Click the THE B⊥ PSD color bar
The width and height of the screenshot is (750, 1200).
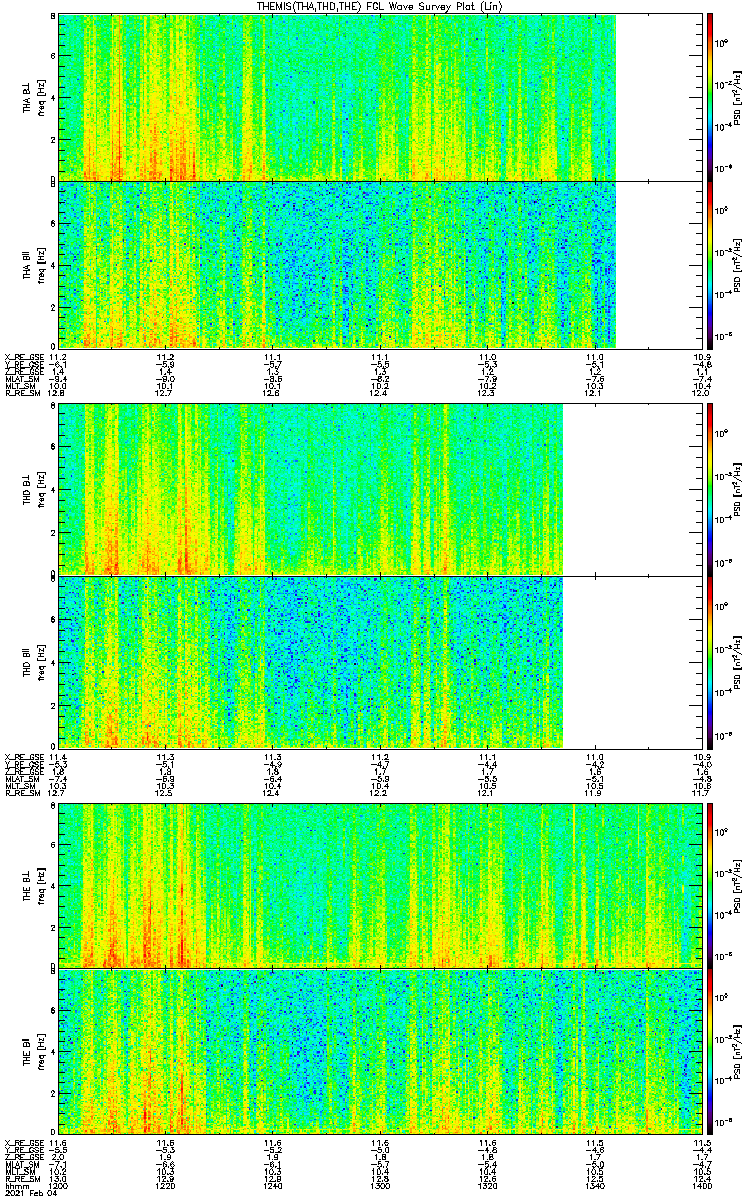tap(709, 886)
